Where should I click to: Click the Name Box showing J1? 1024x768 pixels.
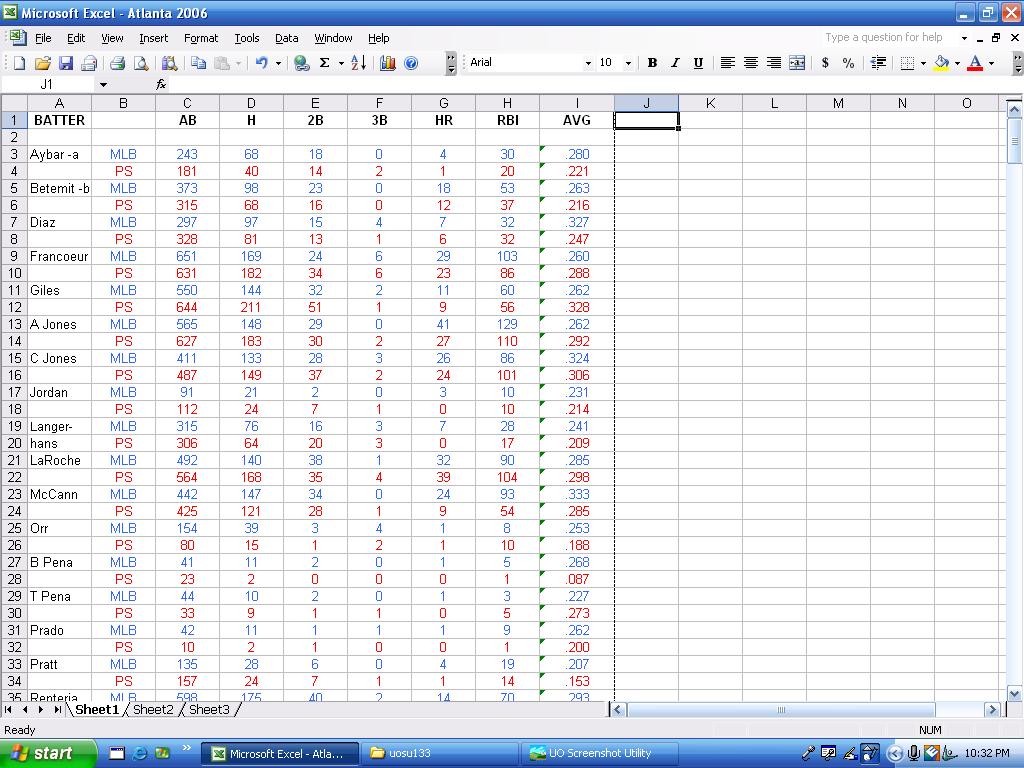tap(48, 84)
